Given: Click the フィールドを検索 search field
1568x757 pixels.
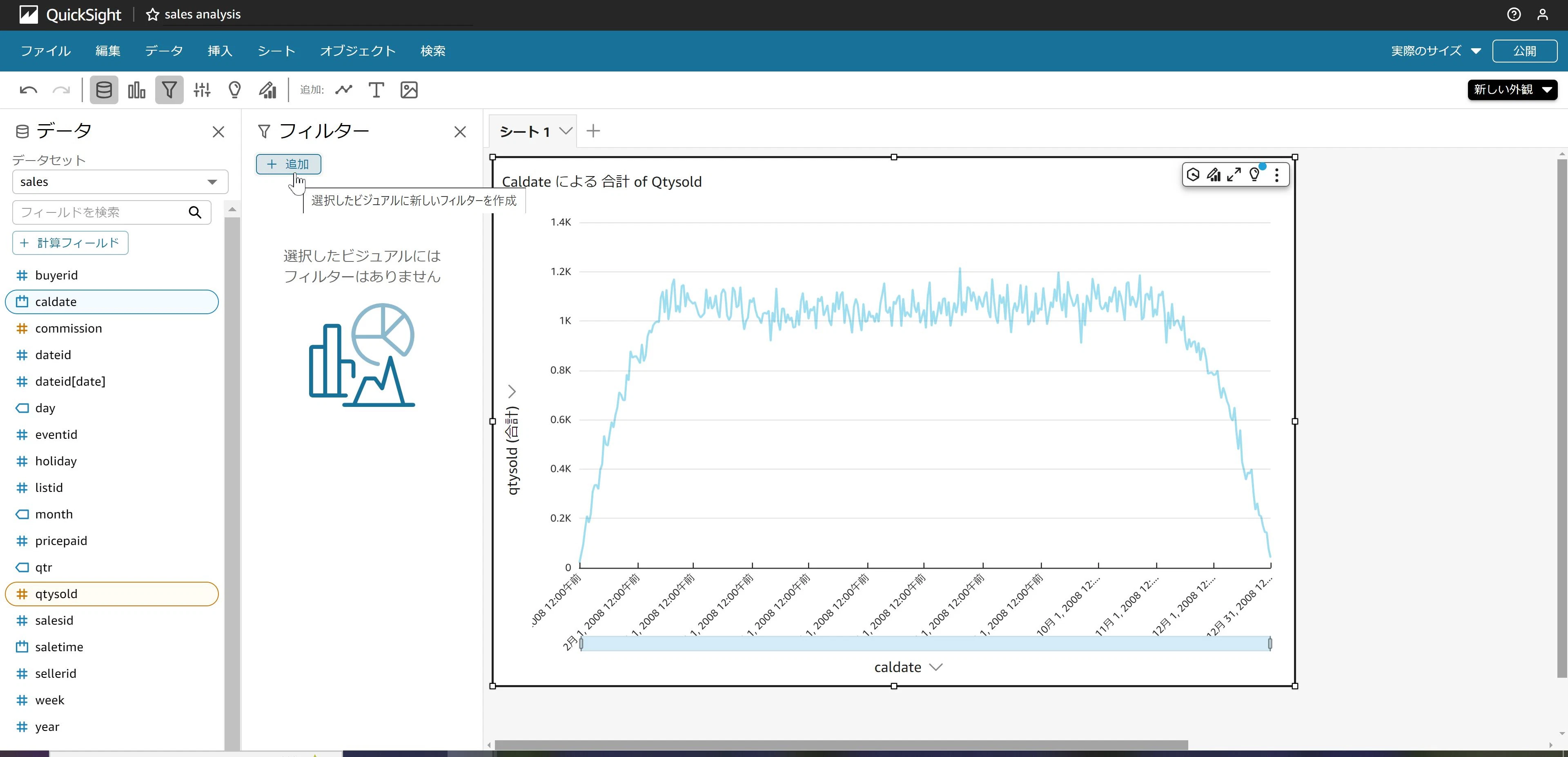Looking at the screenshot, I should (111, 212).
